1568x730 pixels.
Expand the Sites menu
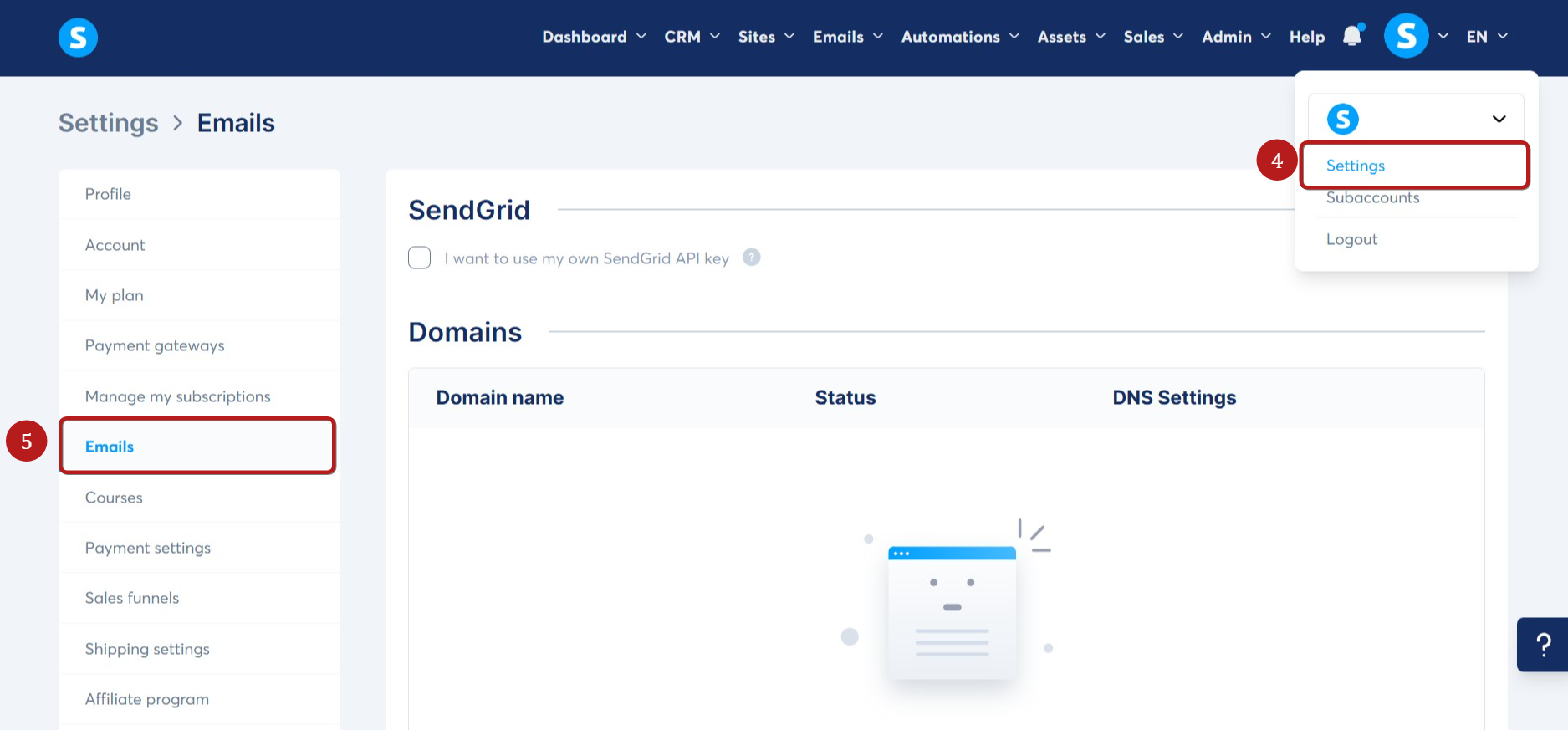pyautogui.click(x=766, y=37)
